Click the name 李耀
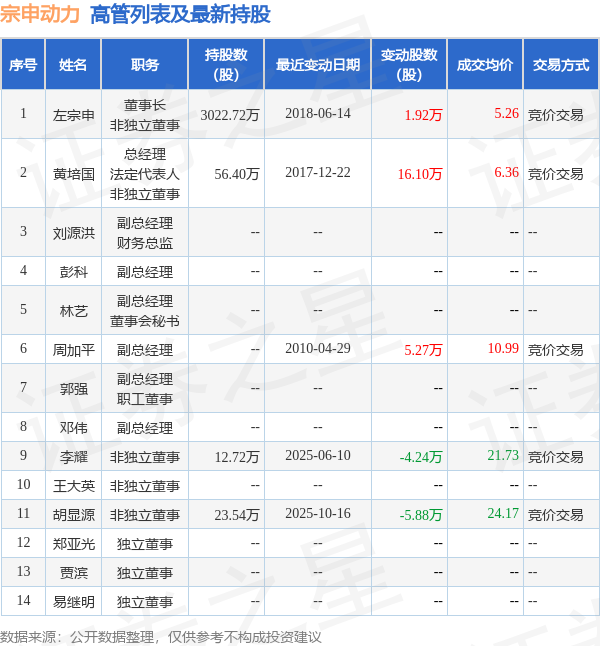Image resolution: width=600 pixels, height=646 pixels. (x=73, y=457)
